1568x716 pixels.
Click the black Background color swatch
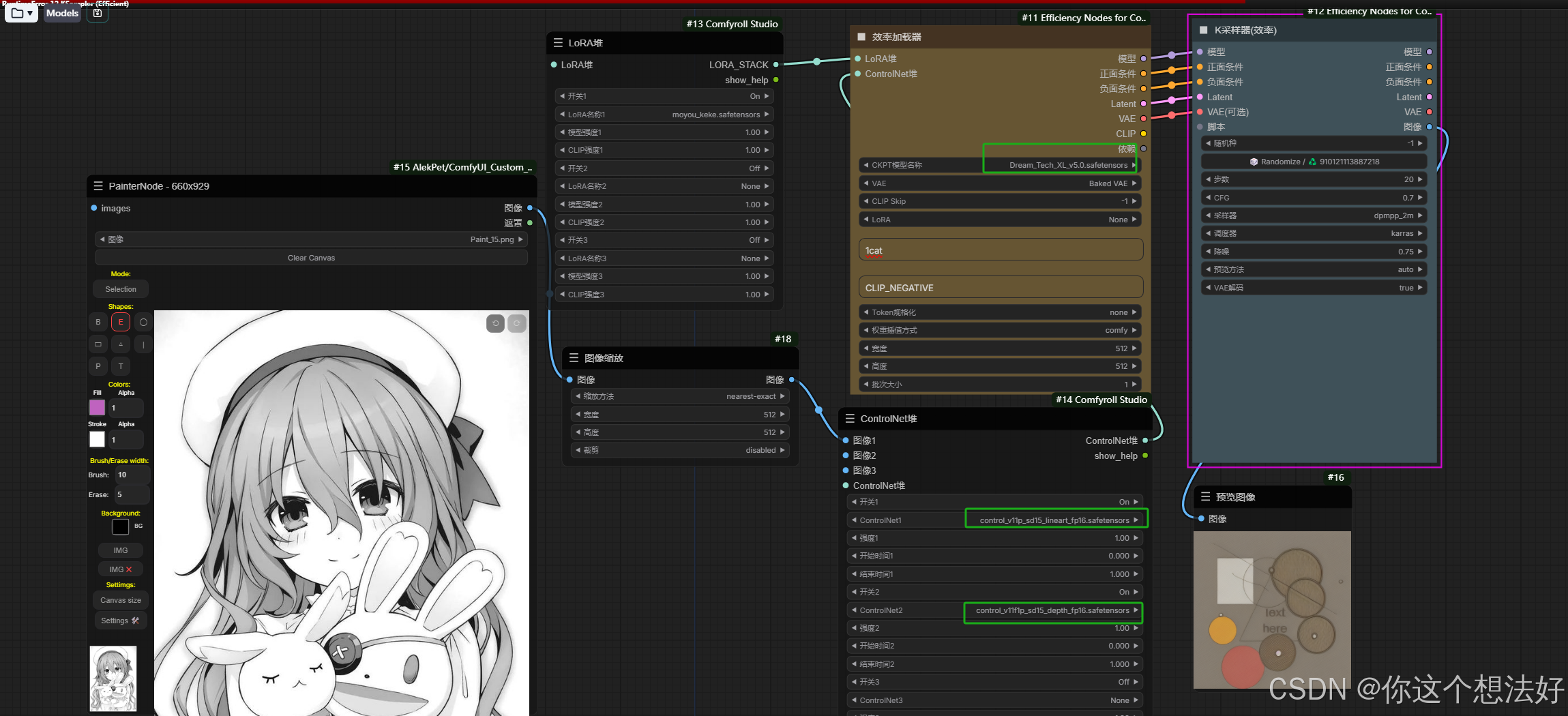121,526
